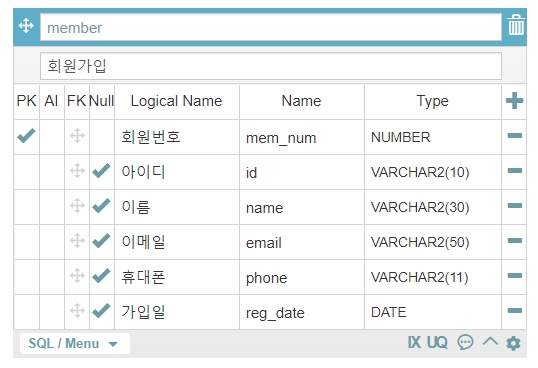Viewport: 538px width, 368px height.
Task: Remove the email row with its minus icon
Action: 515,240
